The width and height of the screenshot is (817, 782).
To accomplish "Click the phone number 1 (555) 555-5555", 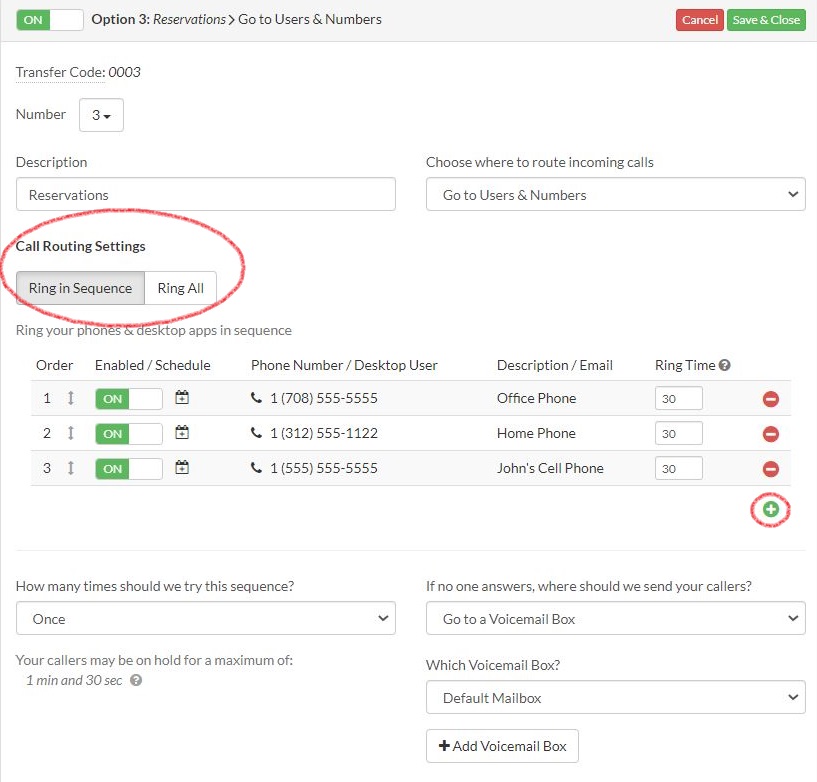I will (324, 468).
